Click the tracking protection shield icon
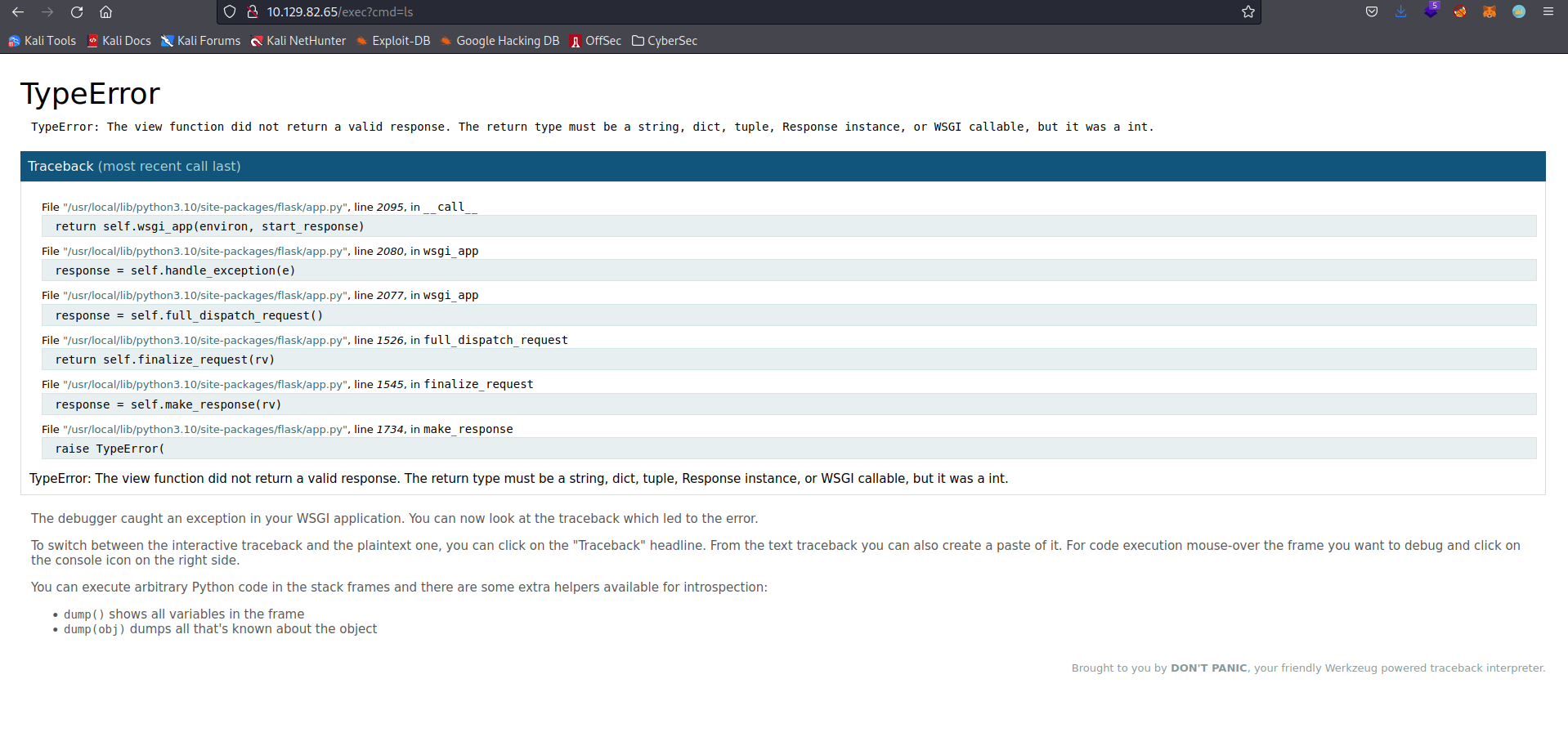Screen dimensions: 1568x737 230,12
